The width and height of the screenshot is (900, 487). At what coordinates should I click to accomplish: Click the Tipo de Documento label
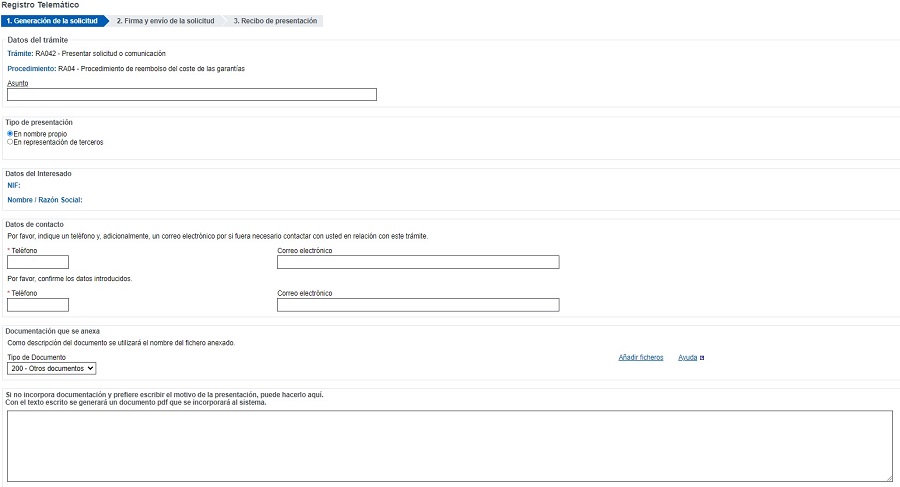[x=37, y=357]
